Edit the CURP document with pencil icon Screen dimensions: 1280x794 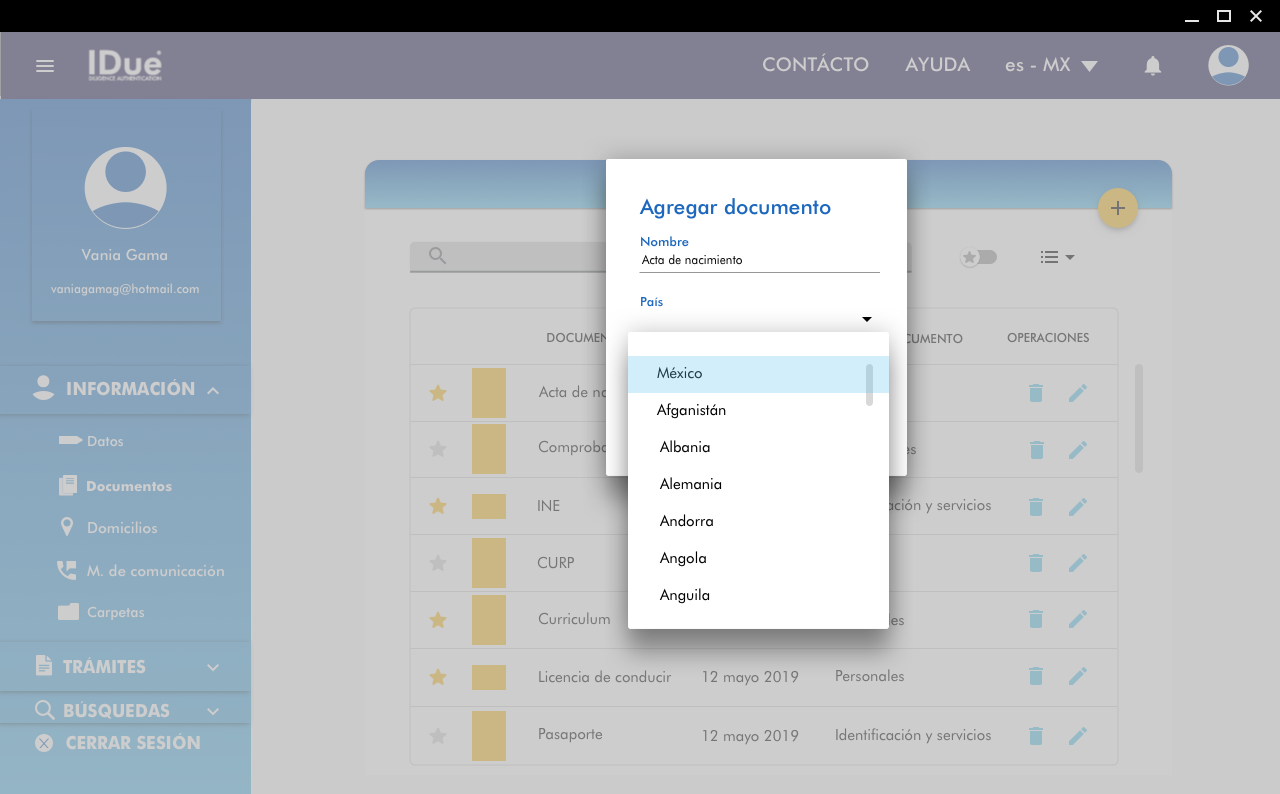point(1077,563)
